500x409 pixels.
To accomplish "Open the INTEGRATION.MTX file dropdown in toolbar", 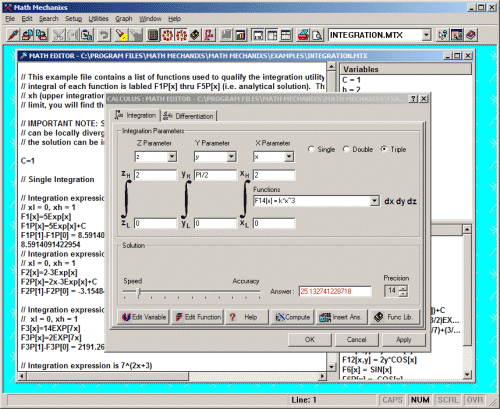I will (x=426, y=35).
